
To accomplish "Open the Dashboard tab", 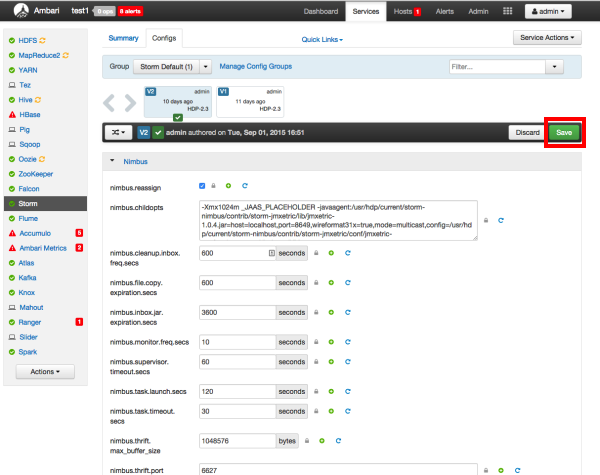I will (321, 11).
